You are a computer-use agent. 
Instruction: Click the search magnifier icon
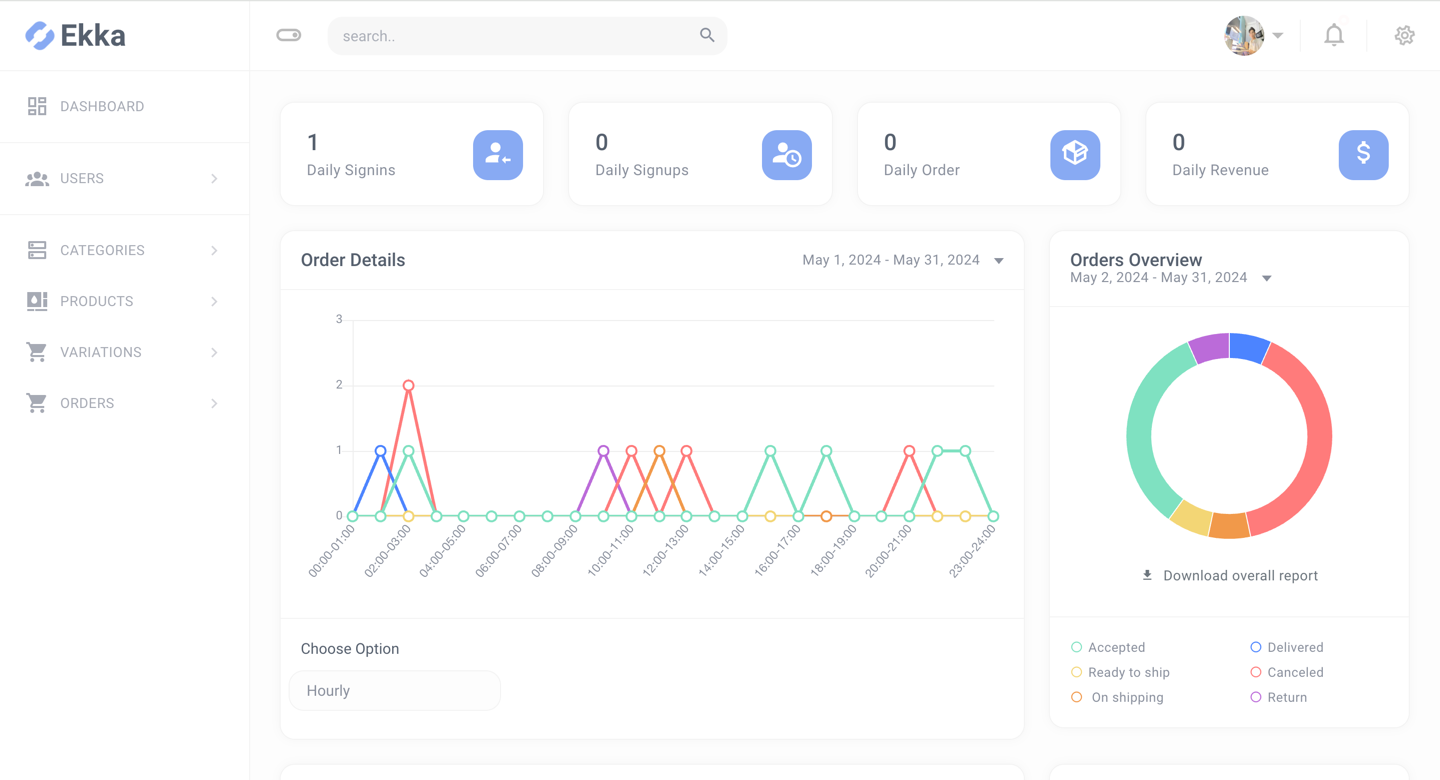[x=707, y=36]
